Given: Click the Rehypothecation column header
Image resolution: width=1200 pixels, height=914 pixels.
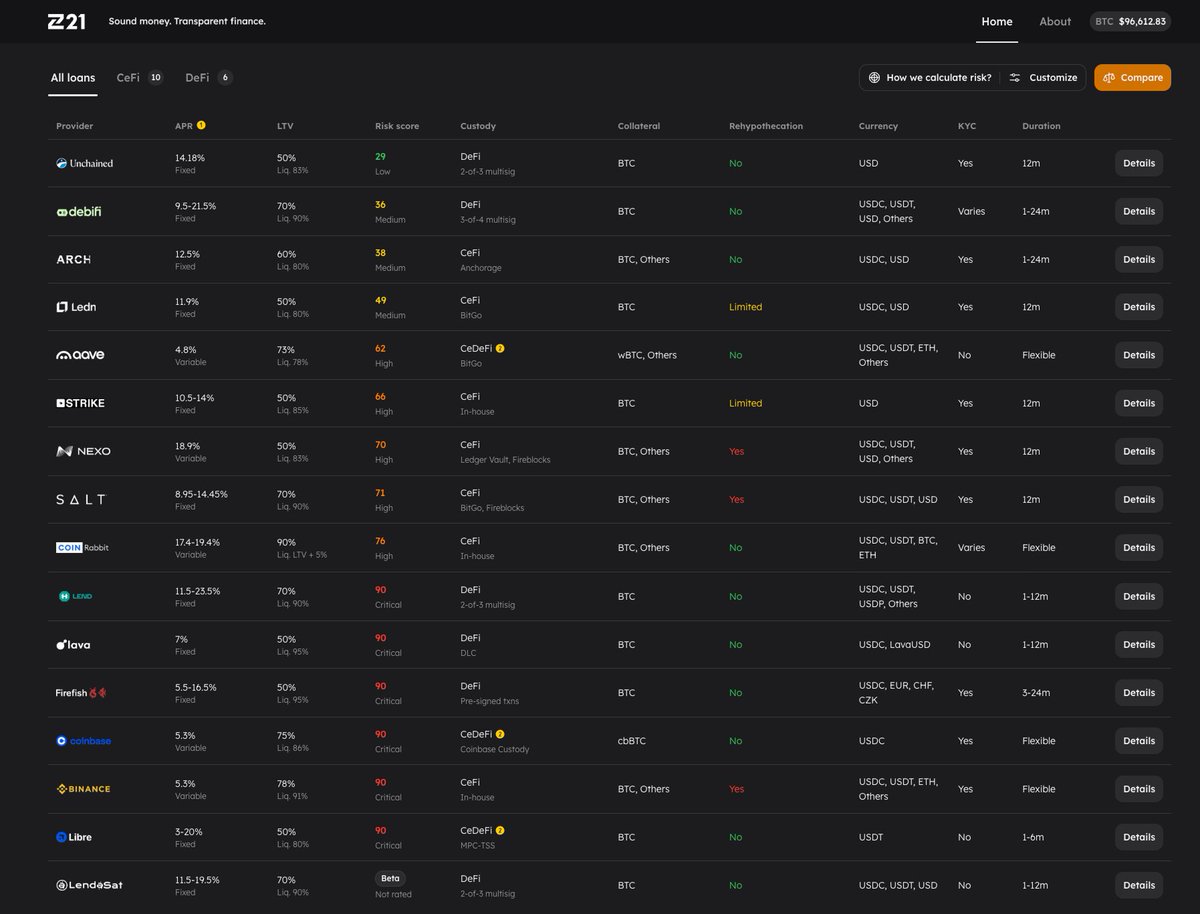Looking at the screenshot, I should click(x=766, y=126).
